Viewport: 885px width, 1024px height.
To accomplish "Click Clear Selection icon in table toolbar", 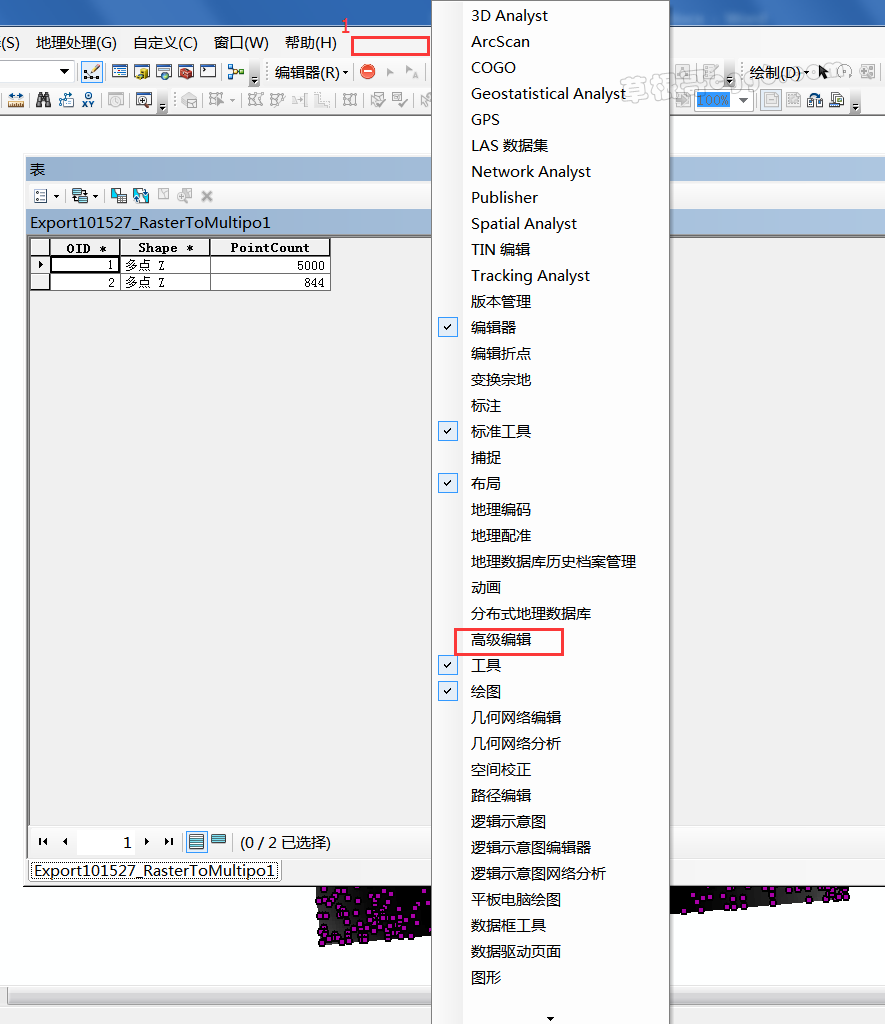I will [163, 195].
